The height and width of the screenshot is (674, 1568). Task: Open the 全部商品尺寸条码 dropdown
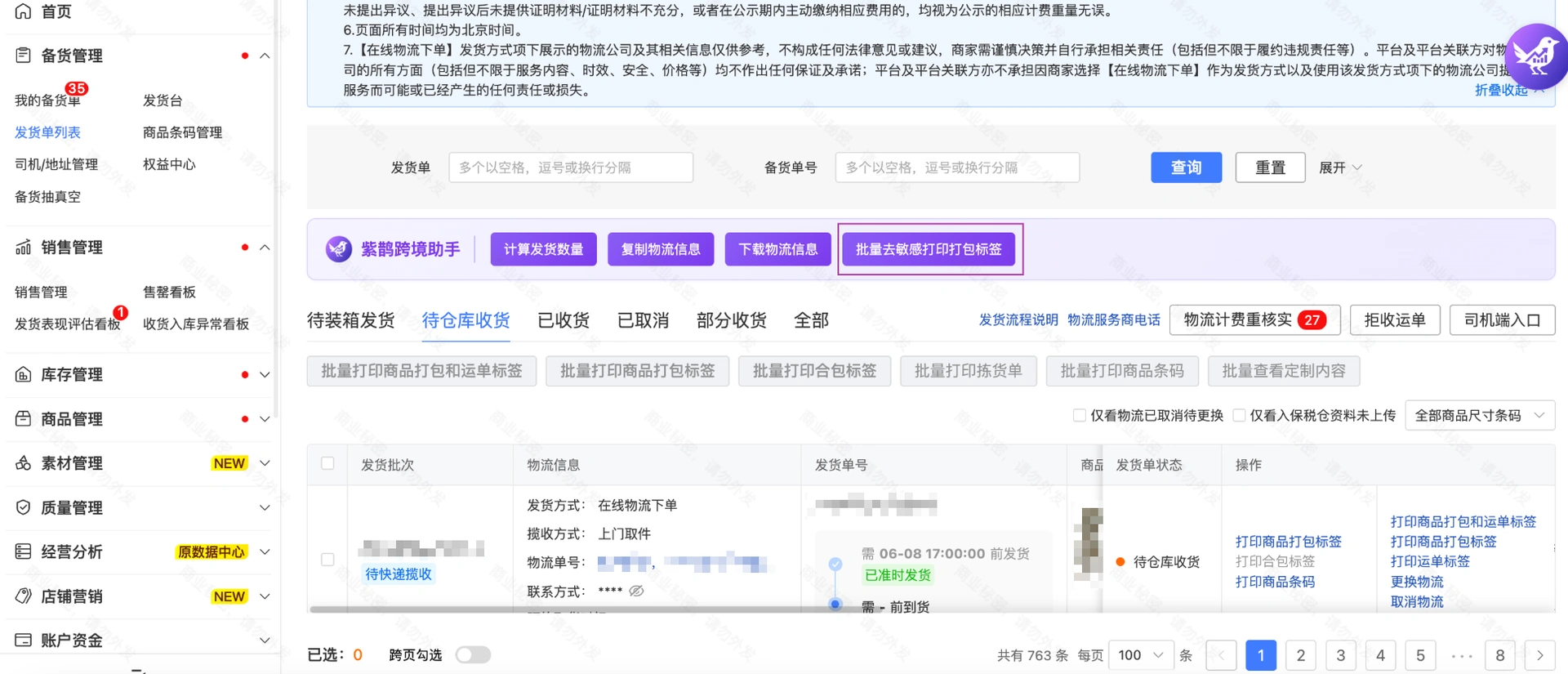click(1479, 415)
